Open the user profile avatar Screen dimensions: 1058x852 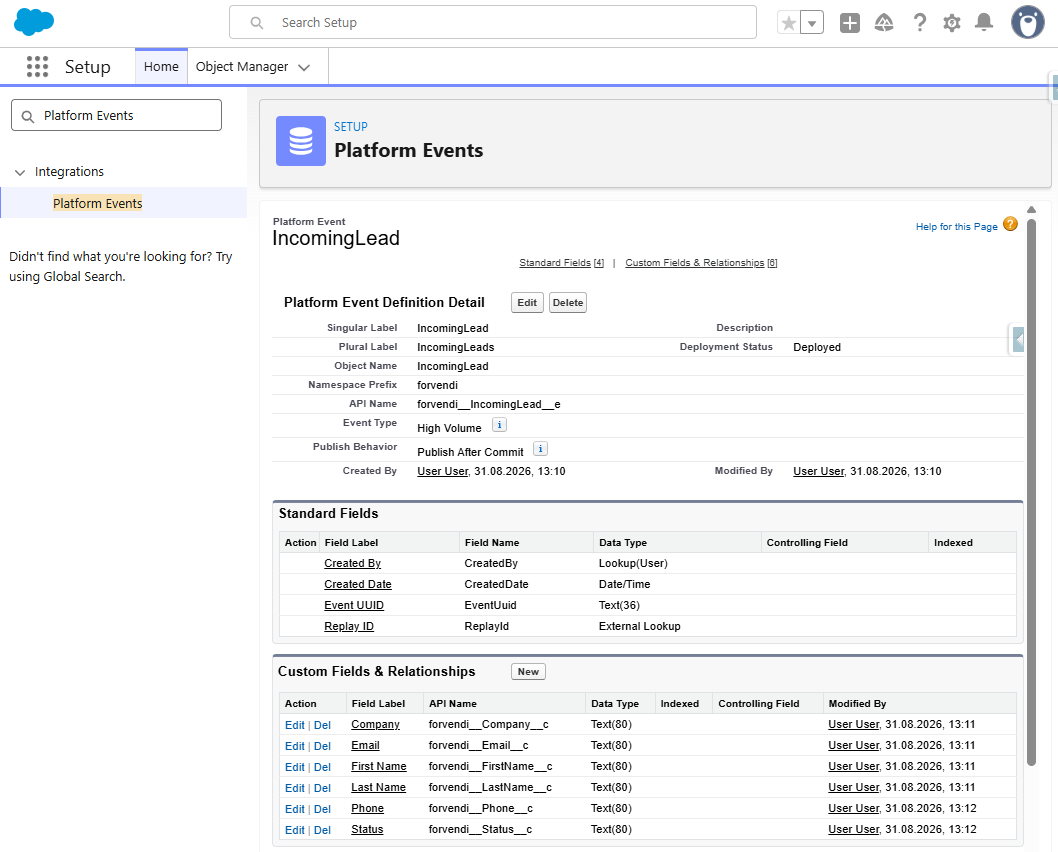click(1028, 22)
